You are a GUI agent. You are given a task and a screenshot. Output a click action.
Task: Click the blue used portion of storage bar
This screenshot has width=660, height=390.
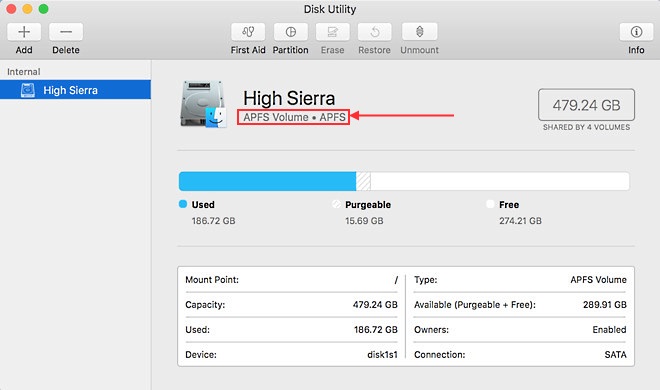(267, 181)
